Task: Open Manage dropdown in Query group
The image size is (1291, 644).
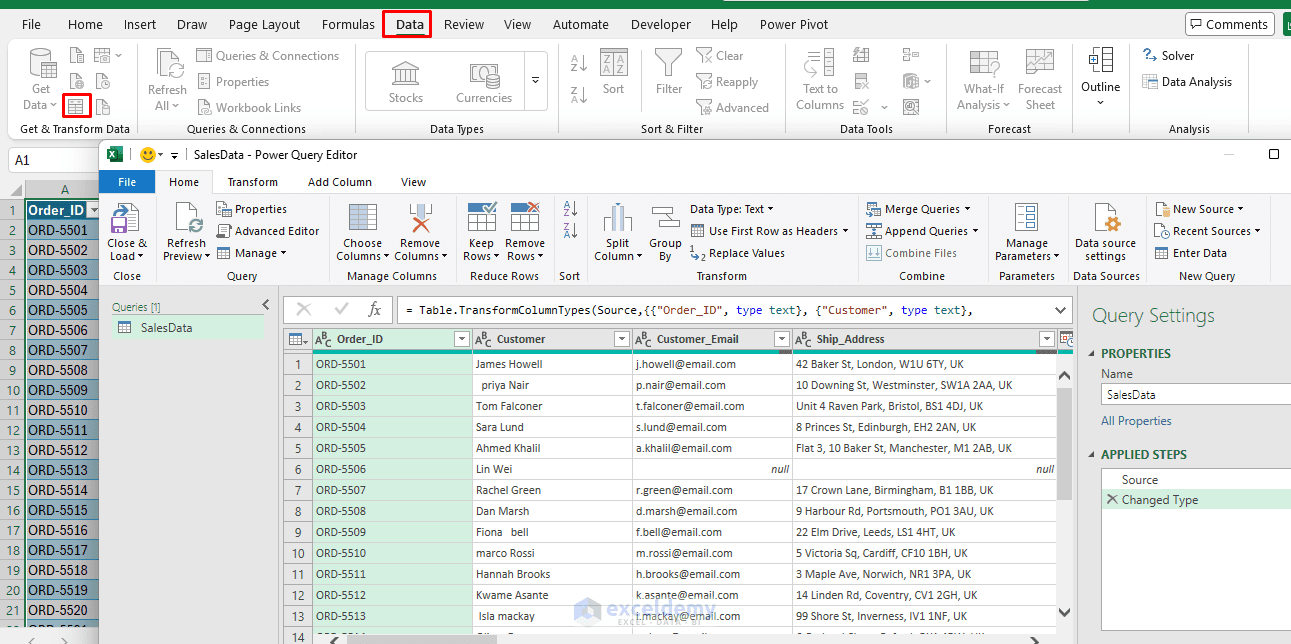Action: pos(251,253)
